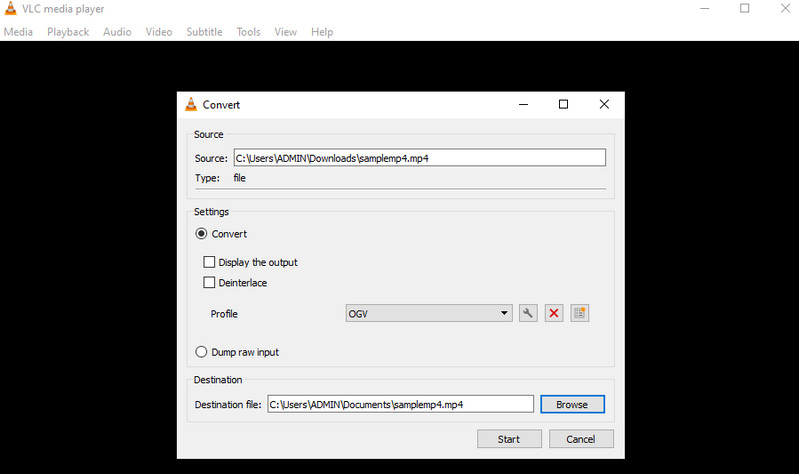
Task: Select the Dump raw input option
Action: (x=201, y=352)
